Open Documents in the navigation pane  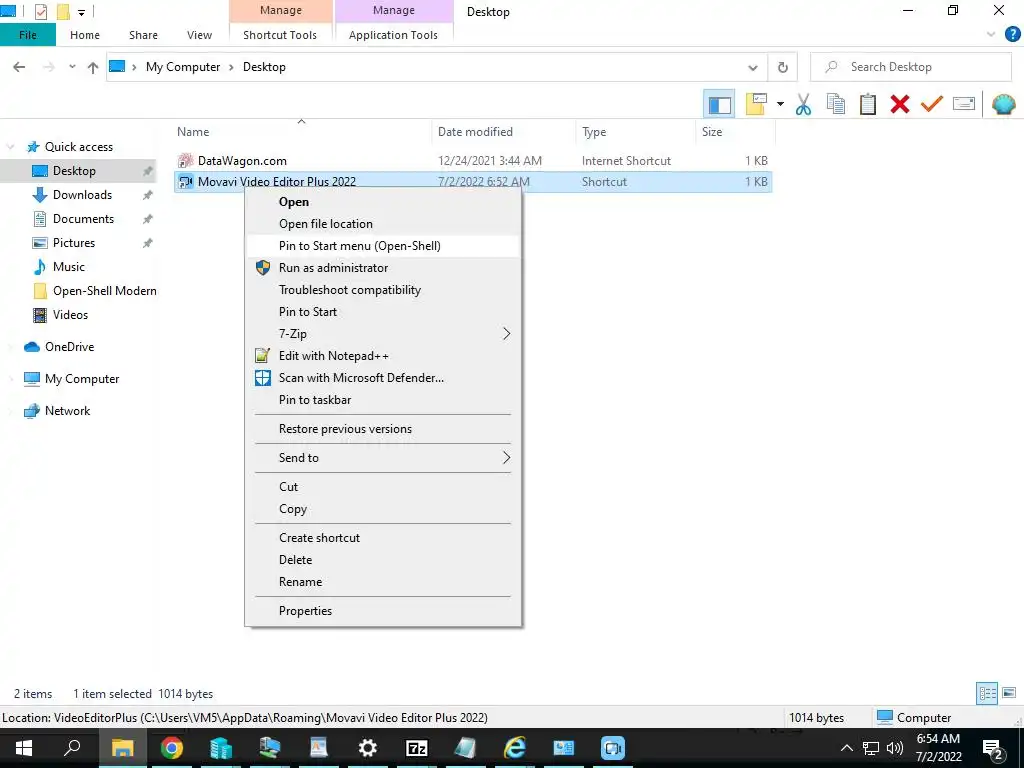click(x=83, y=219)
